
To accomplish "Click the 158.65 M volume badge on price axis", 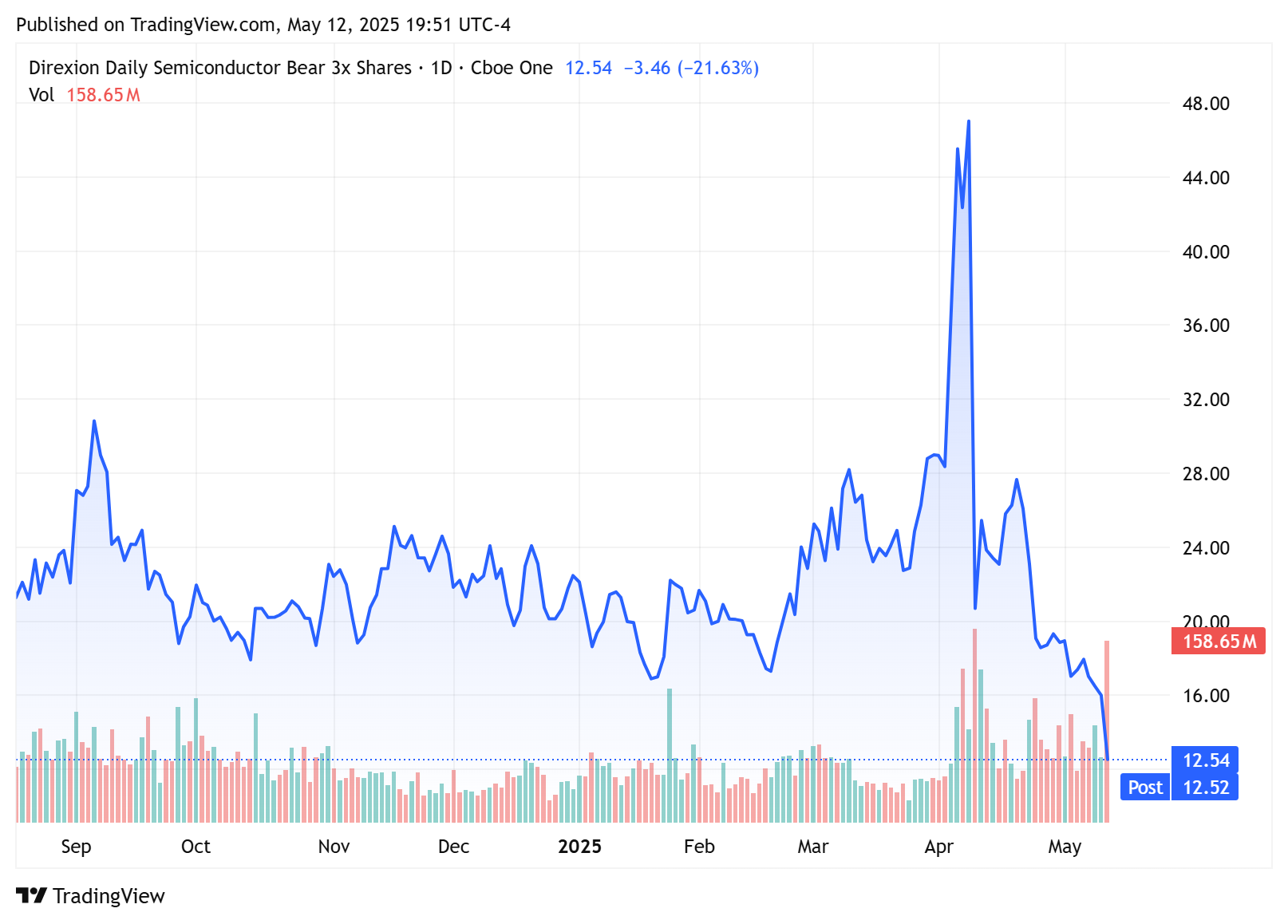I will 1218,641.
